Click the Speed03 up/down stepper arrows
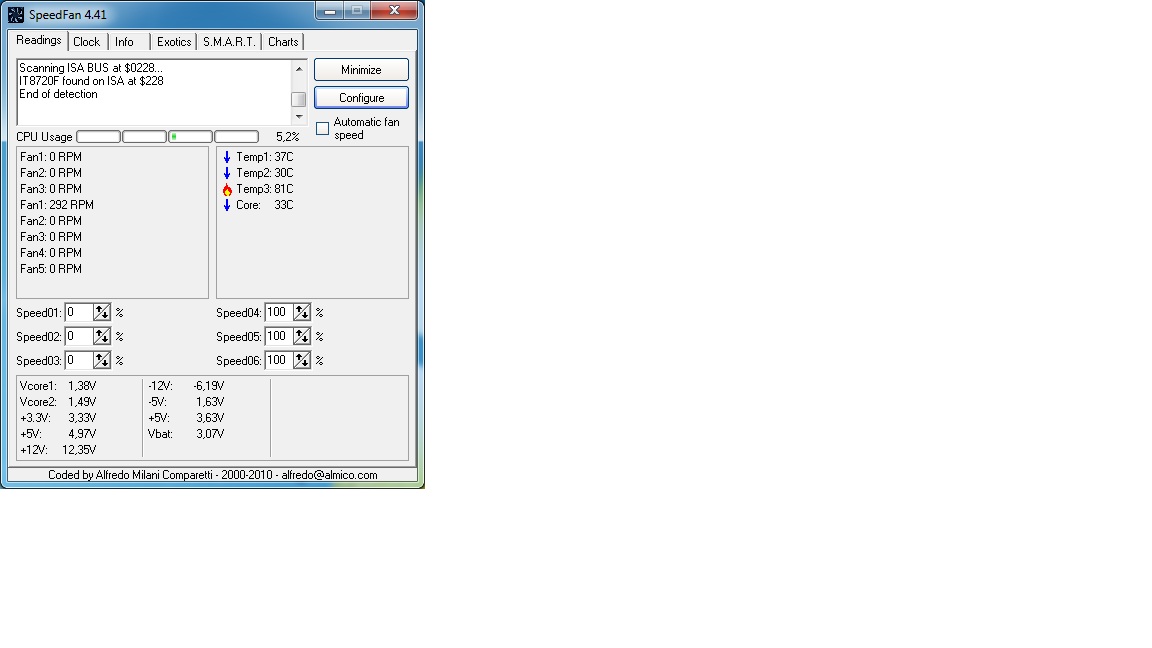 click(101, 361)
